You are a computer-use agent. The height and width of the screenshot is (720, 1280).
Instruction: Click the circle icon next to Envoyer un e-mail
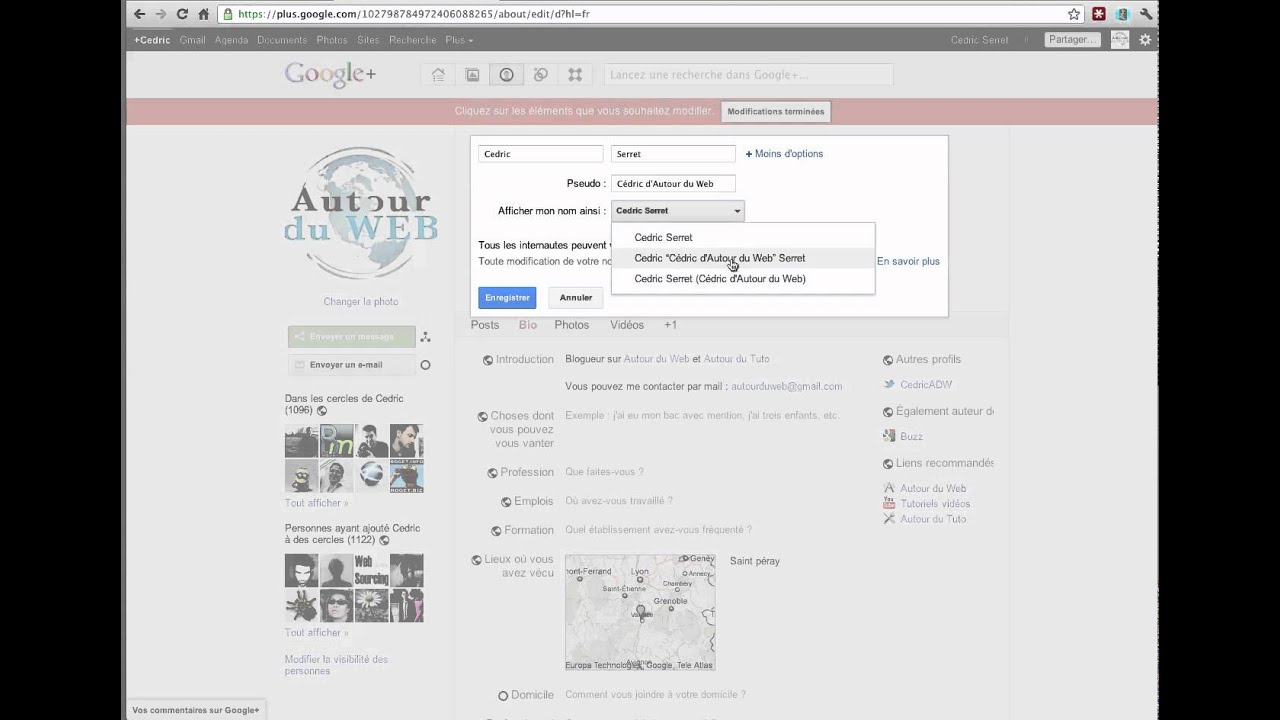click(425, 365)
